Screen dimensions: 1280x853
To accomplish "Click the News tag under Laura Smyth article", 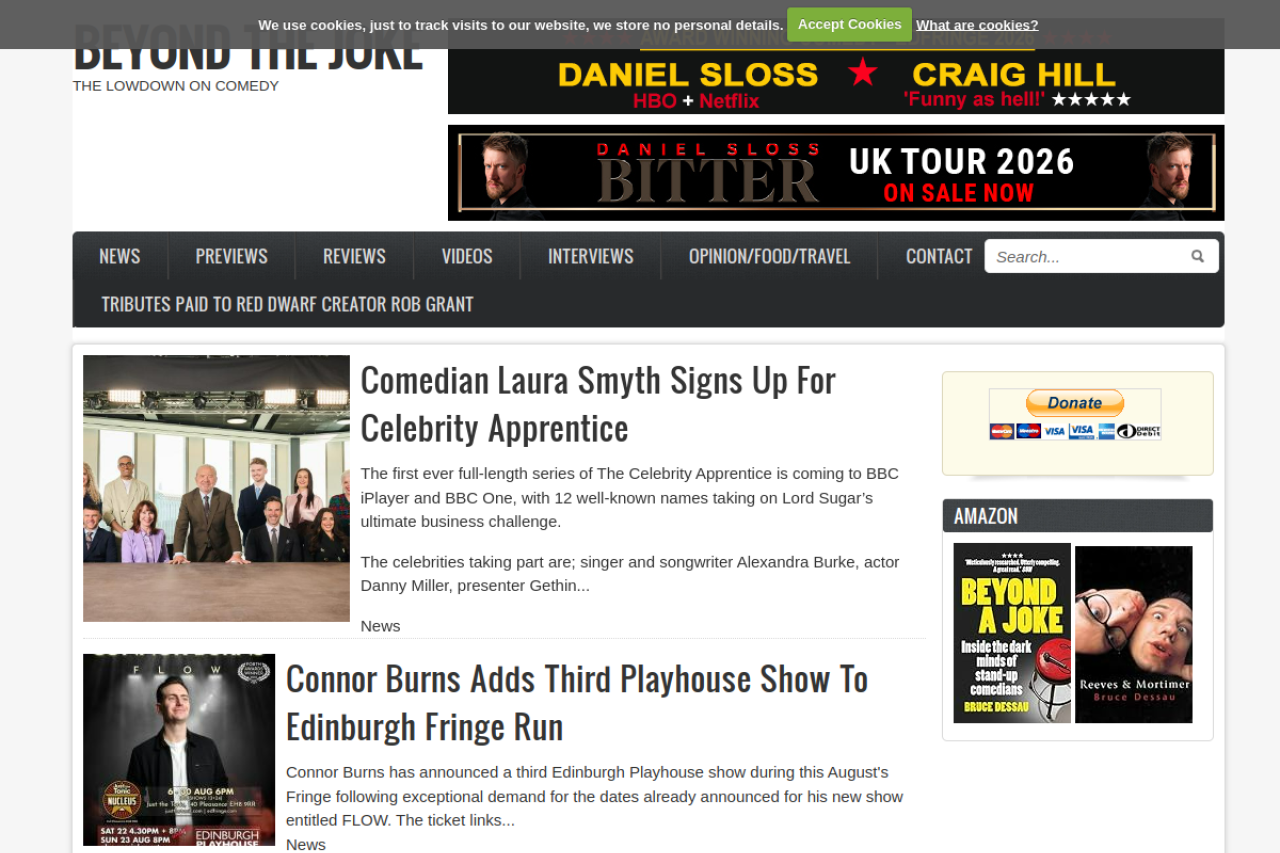I will pyautogui.click(x=380, y=626).
